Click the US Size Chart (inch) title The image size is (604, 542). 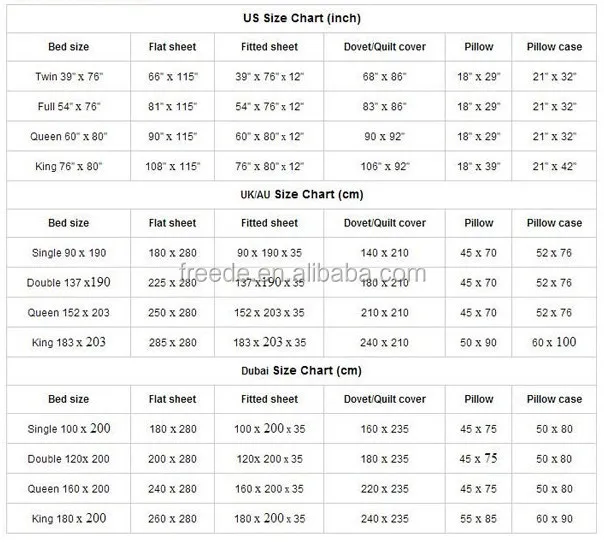click(x=302, y=18)
